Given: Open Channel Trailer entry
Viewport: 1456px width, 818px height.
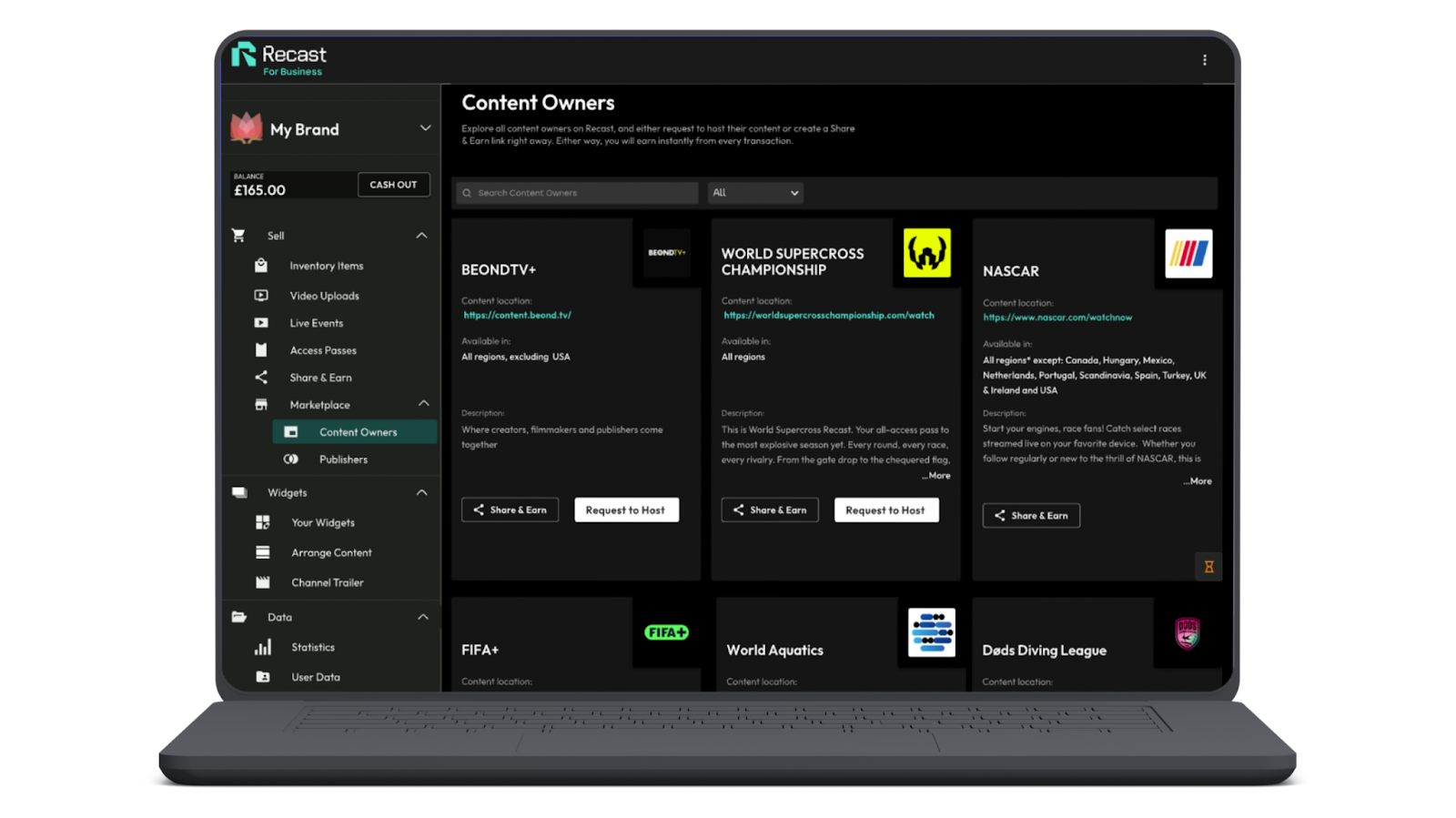Looking at the screenshot, I should tap(328, 582).
